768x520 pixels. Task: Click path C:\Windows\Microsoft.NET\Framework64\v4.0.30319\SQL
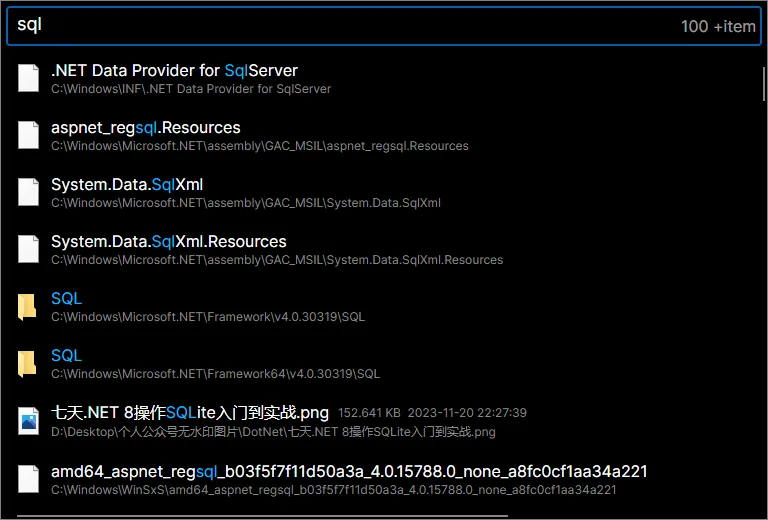(x=216, y=374)
